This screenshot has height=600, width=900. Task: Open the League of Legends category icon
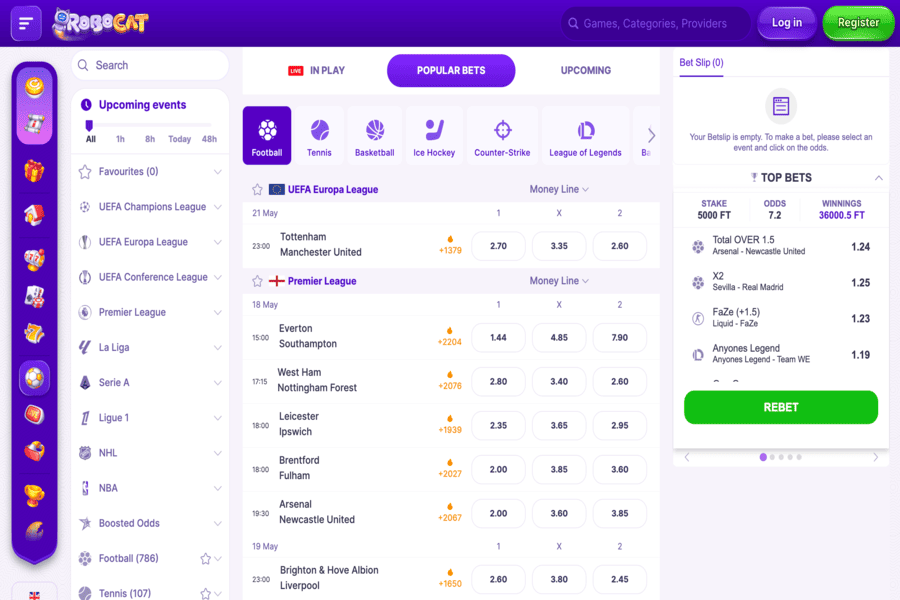click(x=585, y=135)
